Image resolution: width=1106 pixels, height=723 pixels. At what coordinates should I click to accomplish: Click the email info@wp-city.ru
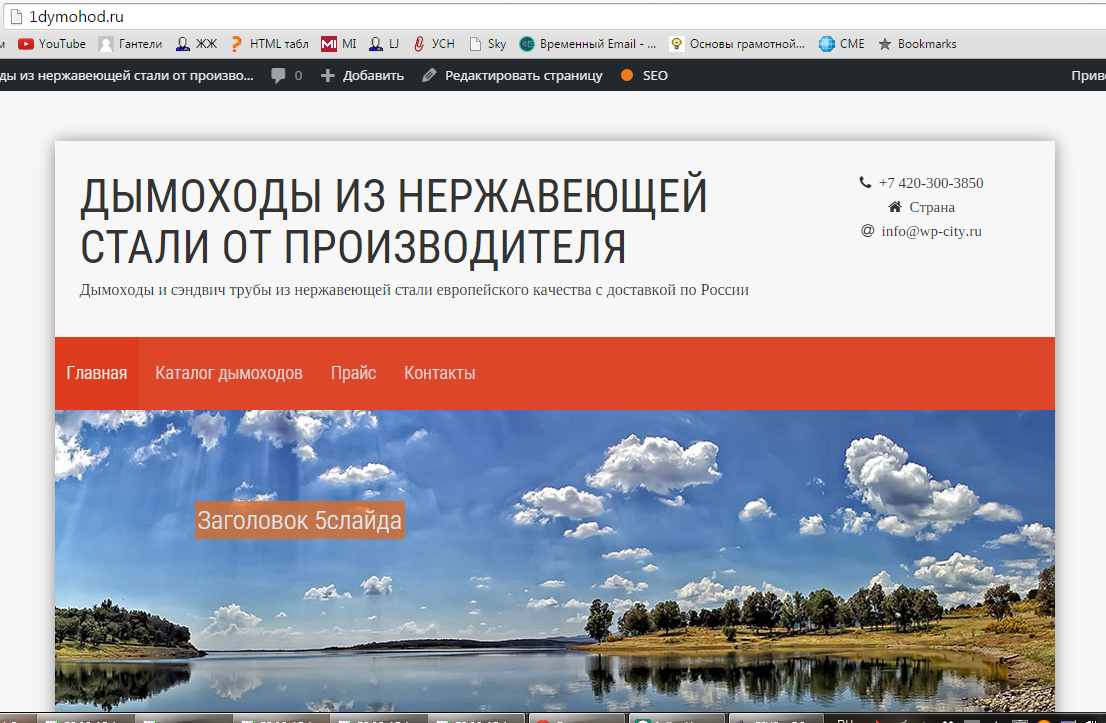[931, 231]
